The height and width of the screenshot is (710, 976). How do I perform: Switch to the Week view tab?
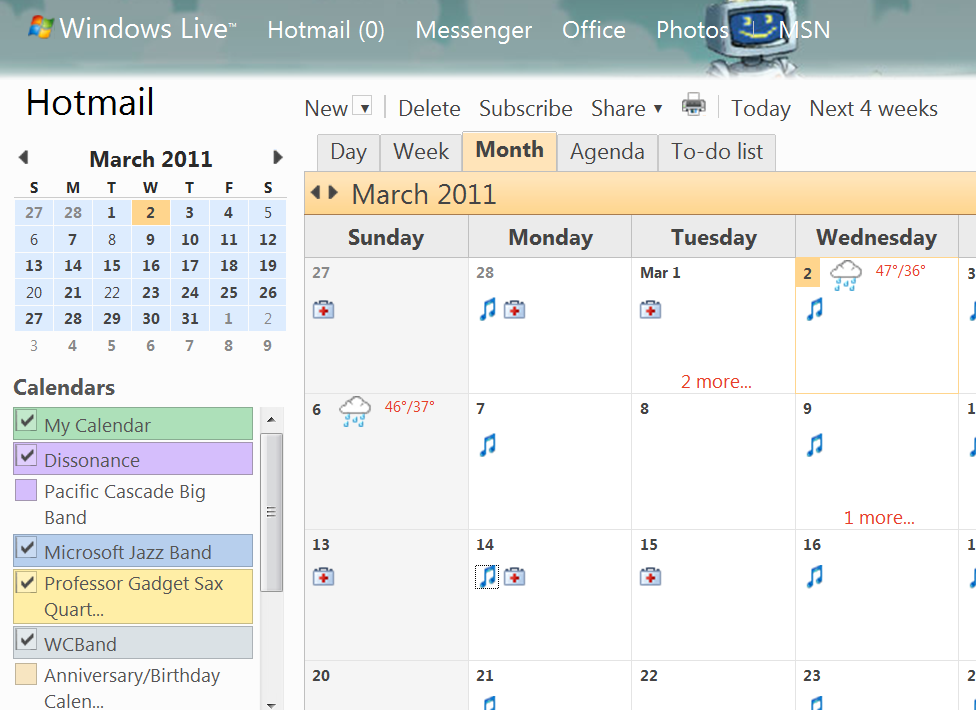pos(421,152)
